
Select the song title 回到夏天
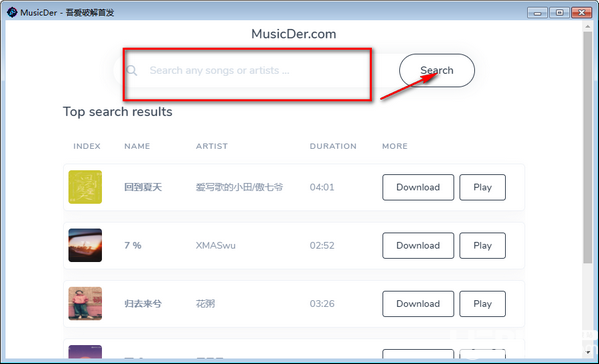click(x=143, y=187)
